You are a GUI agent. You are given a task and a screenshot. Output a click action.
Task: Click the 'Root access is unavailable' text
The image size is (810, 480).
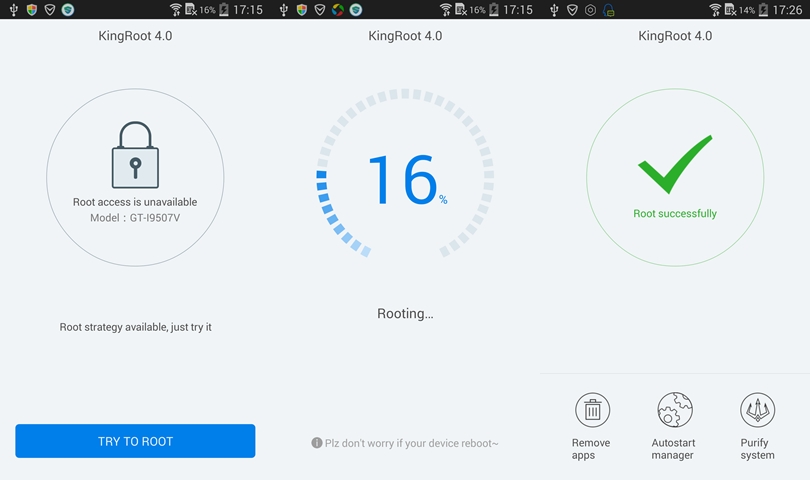(x=135, y=202)
